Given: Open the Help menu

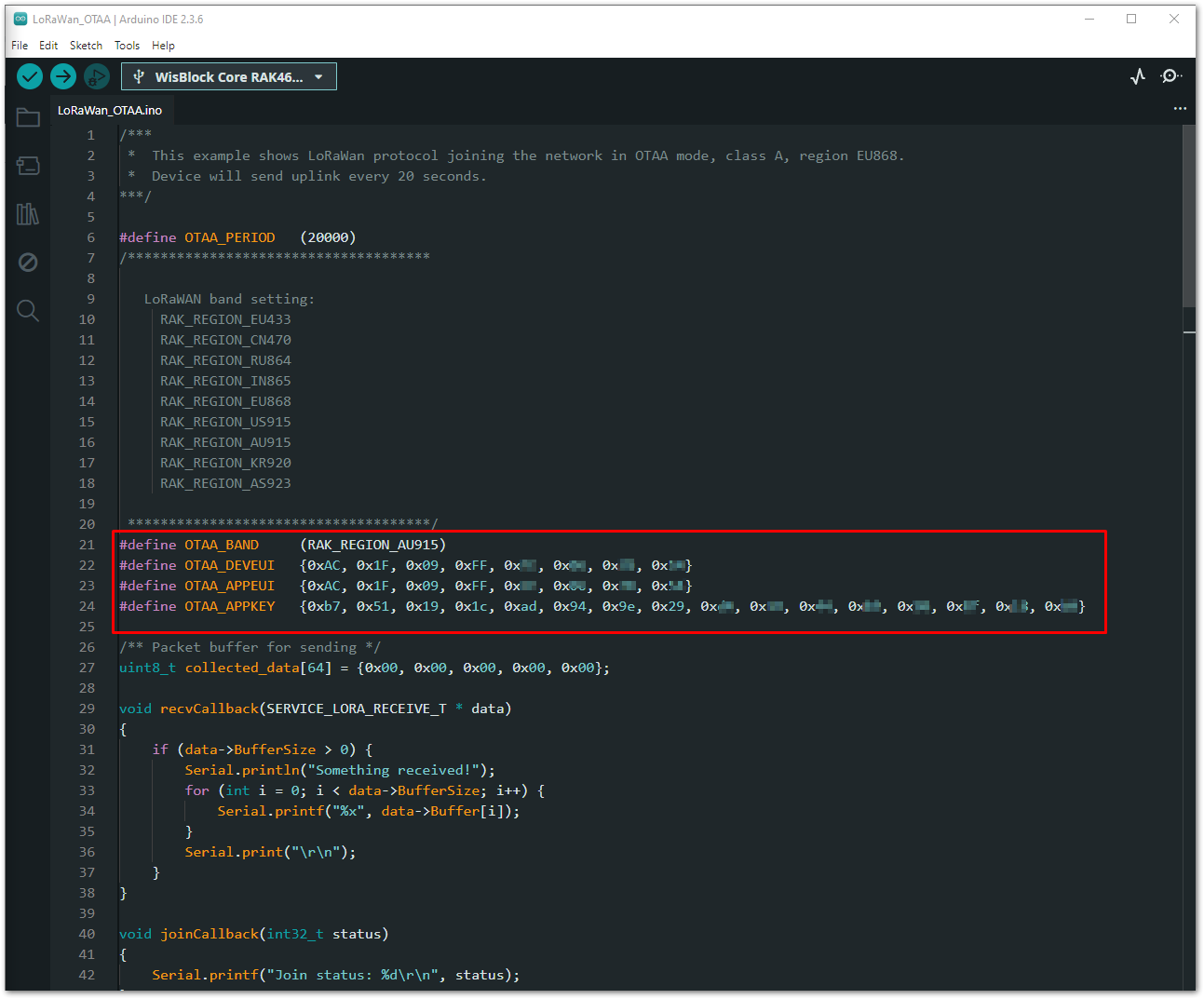Looking at the screenshot, I should coord(163,45).
